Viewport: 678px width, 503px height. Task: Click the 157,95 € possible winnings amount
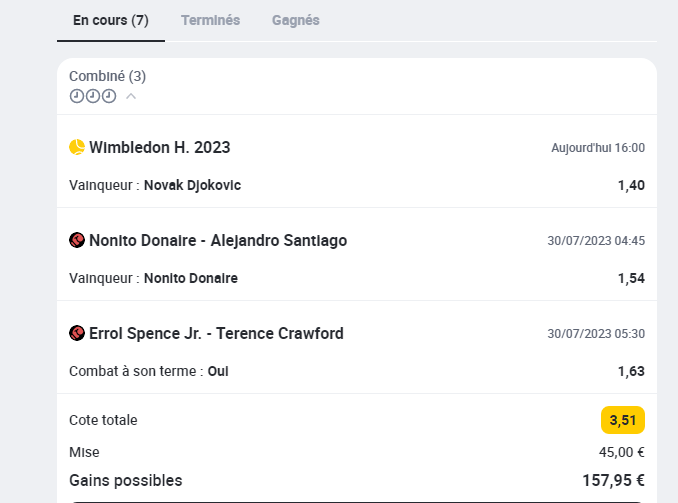[x=613, y=480]
